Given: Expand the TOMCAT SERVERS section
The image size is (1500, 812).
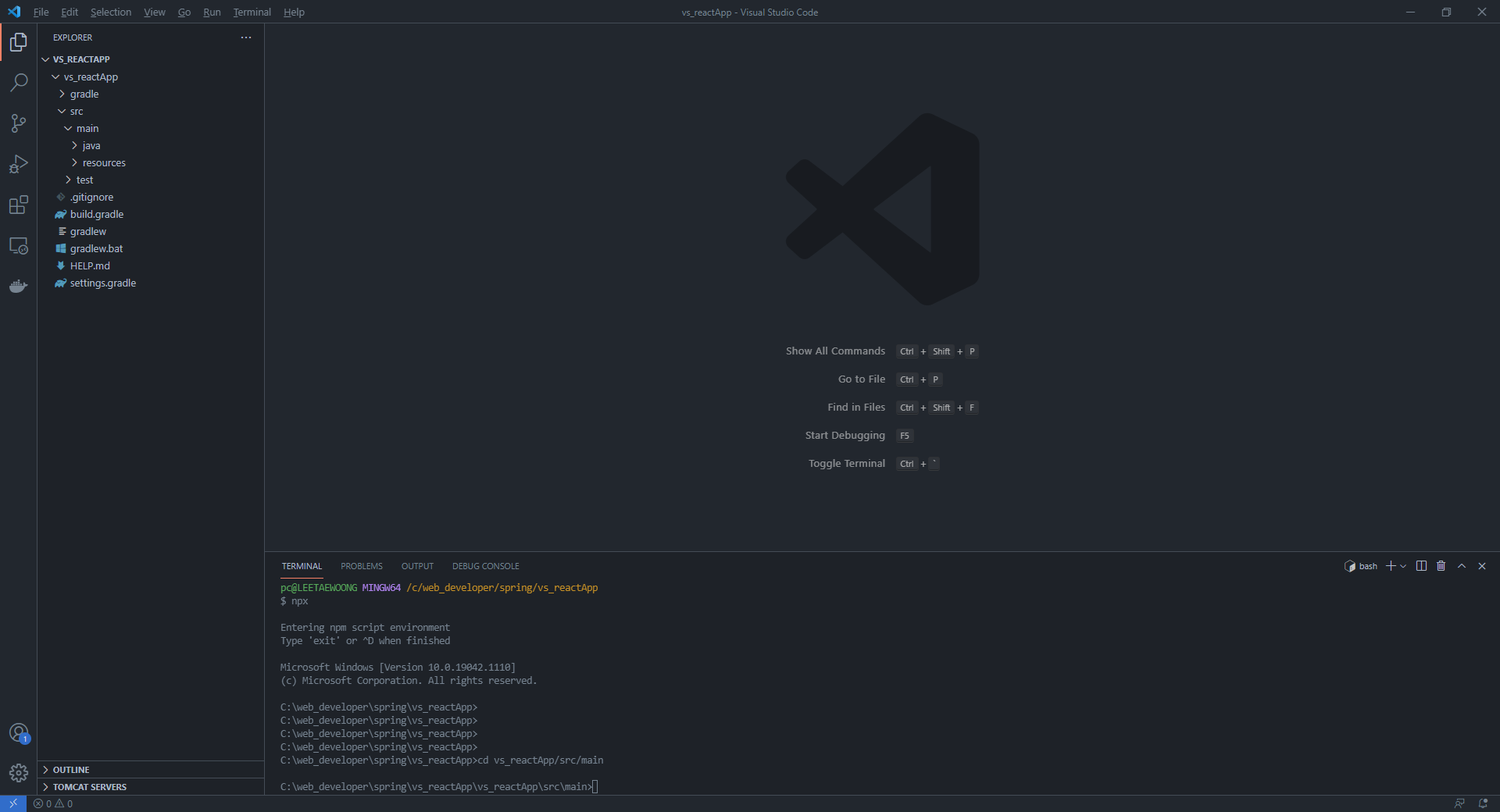Looking at the screenshot, I should click(151, 787).
